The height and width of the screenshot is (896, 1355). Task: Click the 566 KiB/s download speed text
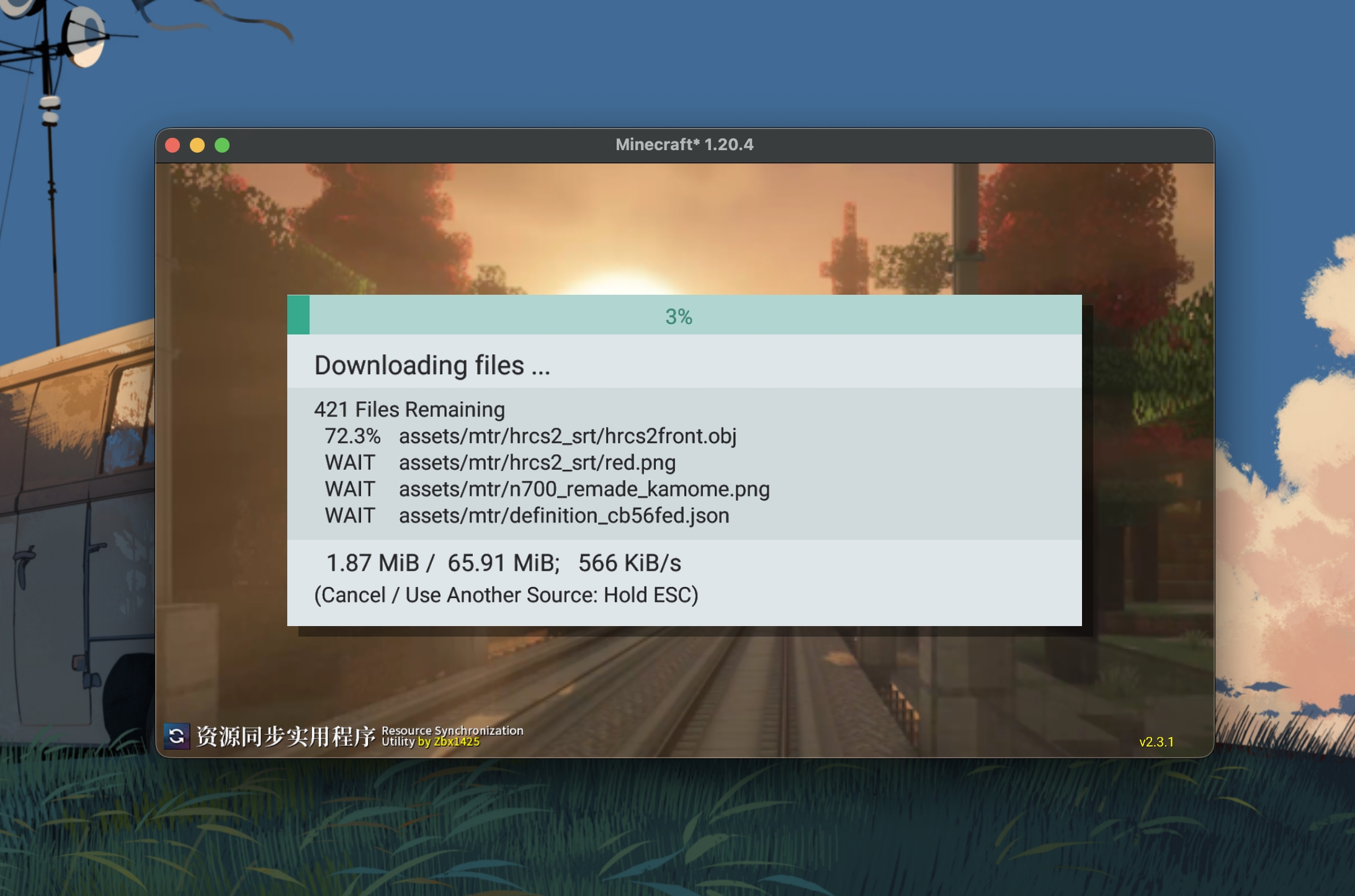tap(629, 563)
